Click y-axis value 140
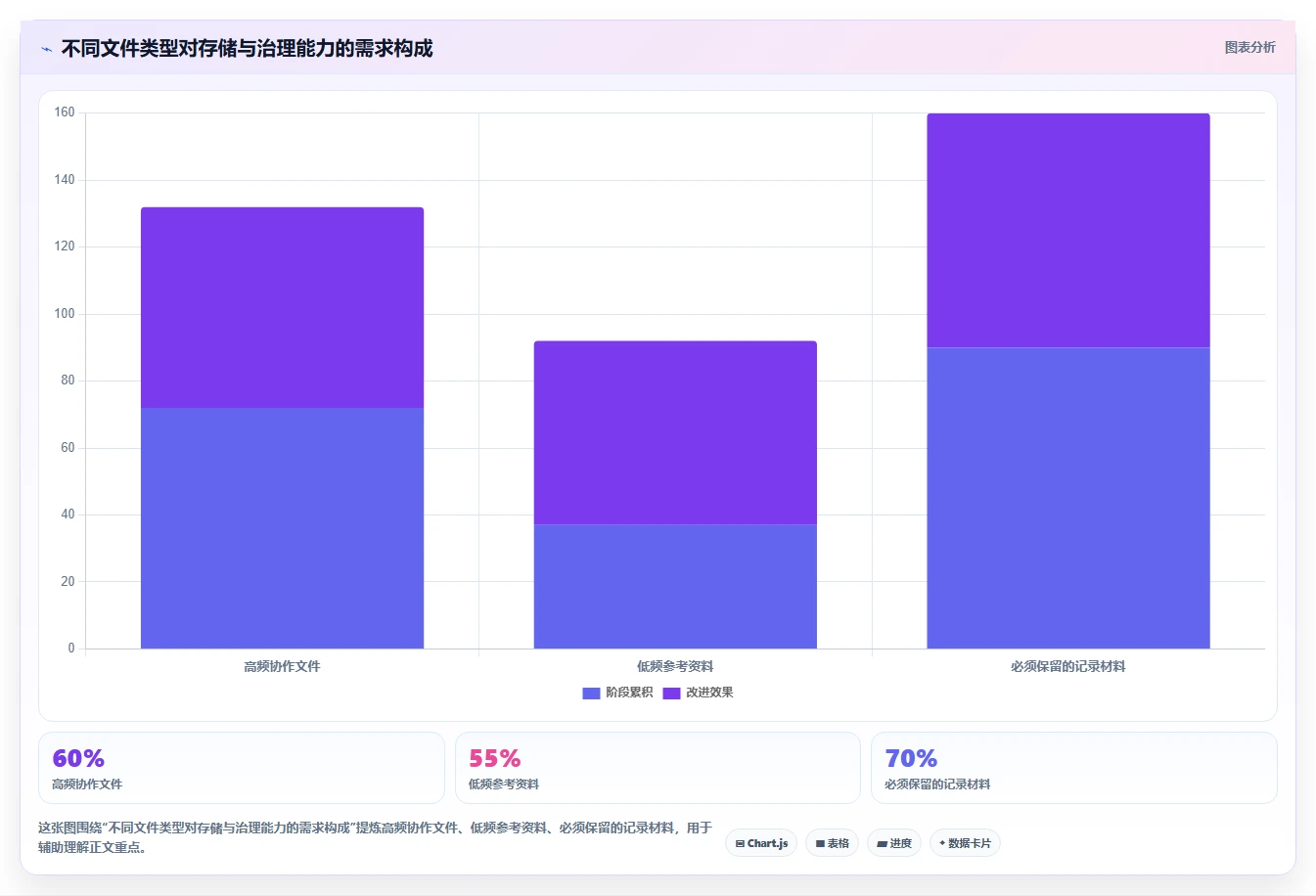Image resolution: width=1316 pixels, height=896 pixels. (65, 180)
